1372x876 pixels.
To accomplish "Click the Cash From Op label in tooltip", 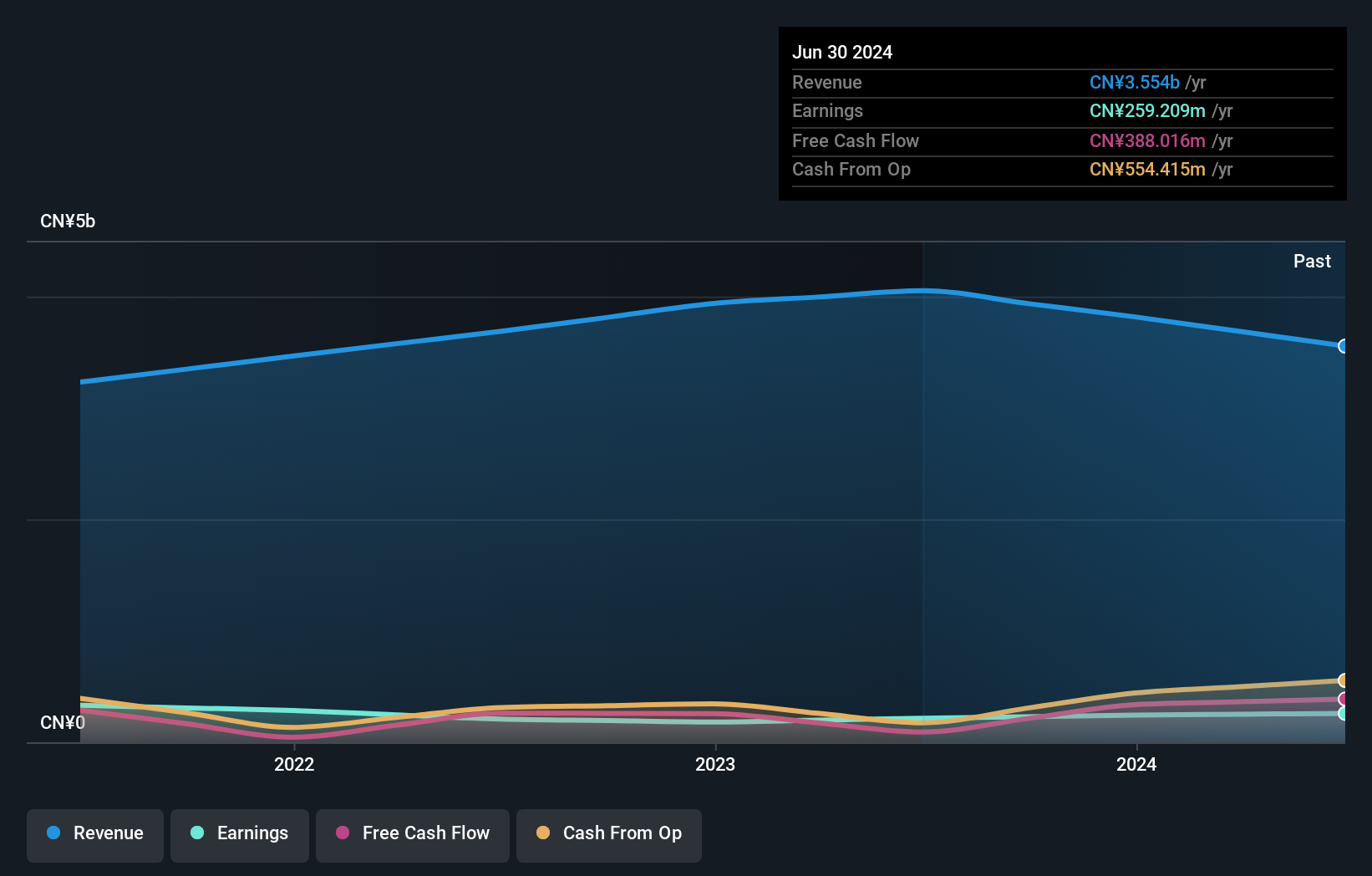I will (x=851, y=169).
